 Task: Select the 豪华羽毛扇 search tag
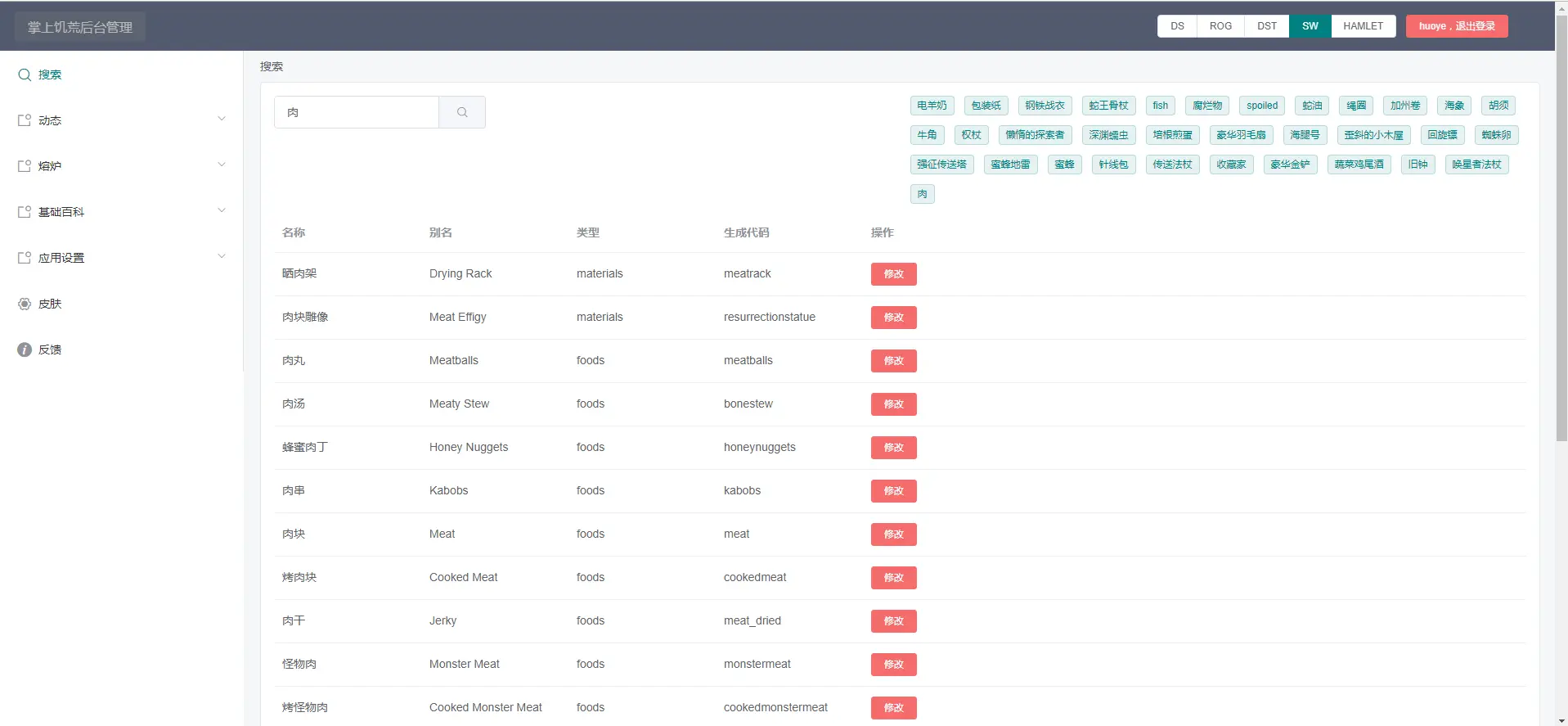[1241, 135]
